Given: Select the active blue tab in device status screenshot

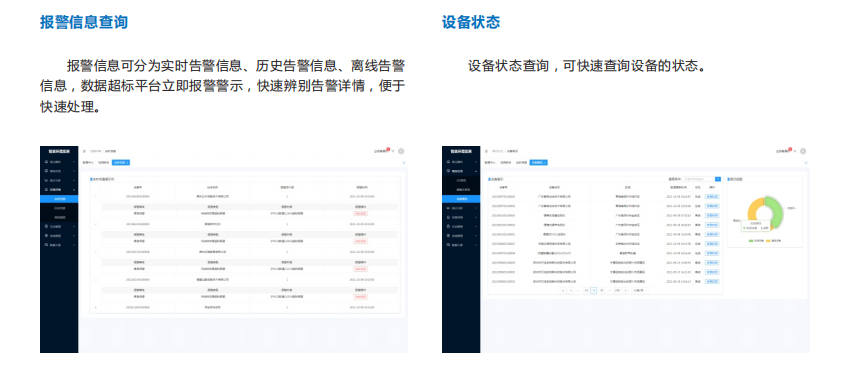Looking at the screenshot, I should (x=539, y=163).
